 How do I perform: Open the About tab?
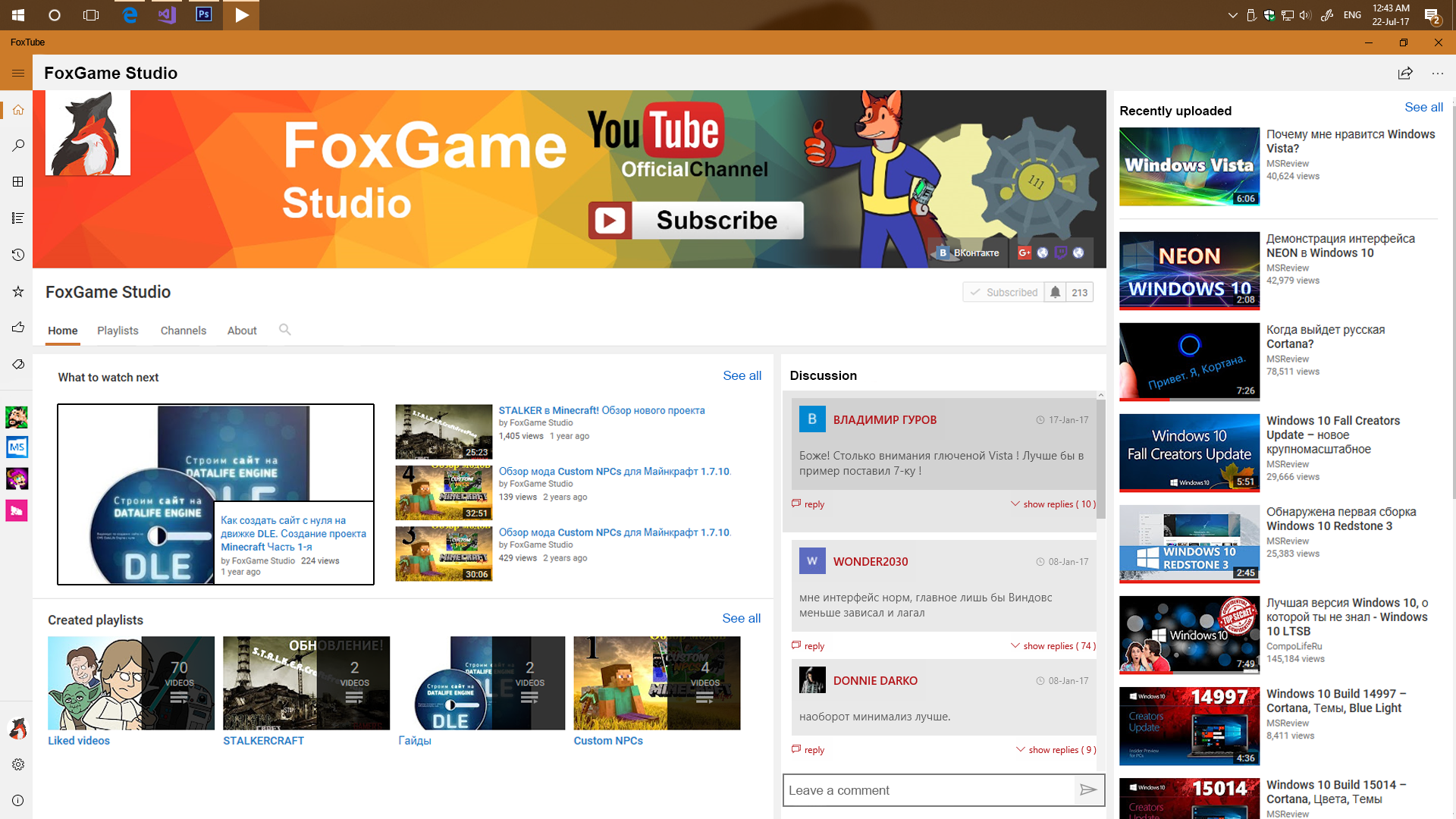pos(242,331)
